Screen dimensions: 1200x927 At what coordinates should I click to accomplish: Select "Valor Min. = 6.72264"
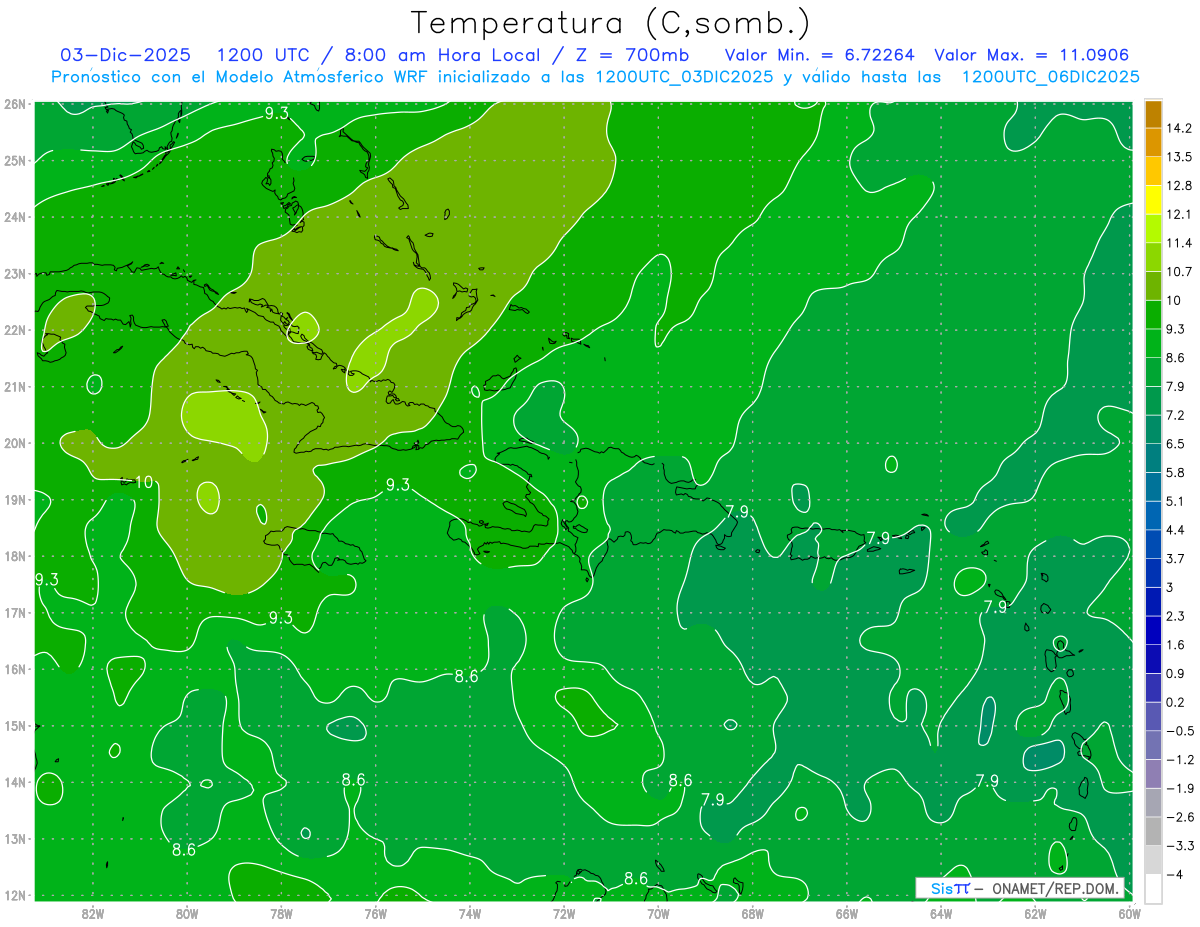(x=819, y=55)
